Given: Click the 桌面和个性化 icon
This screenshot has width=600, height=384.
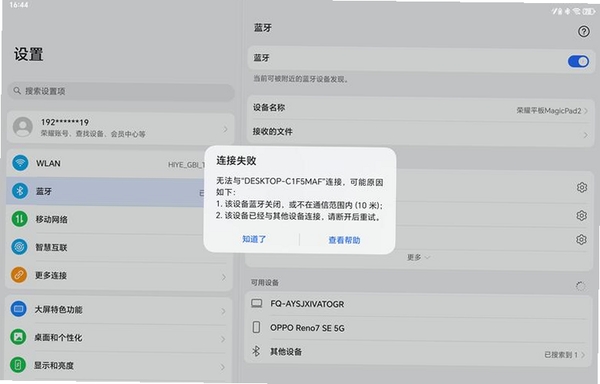Looking at the screenshot, I should [x=18, y=337].
